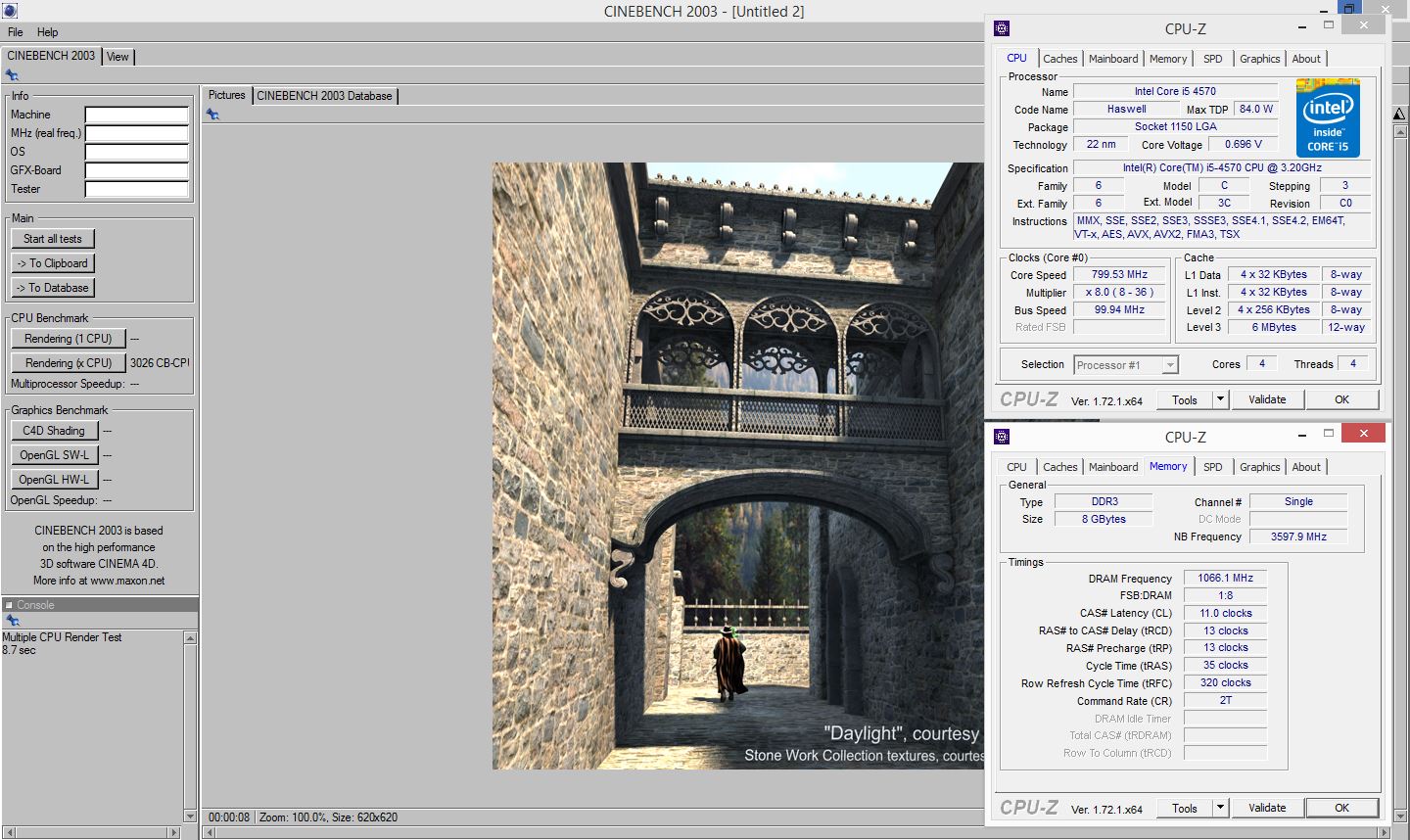This screenshot has width=1410, height=840.
Task: Click Tools button in upper CPU-Z window
Action: [1185, 399]
